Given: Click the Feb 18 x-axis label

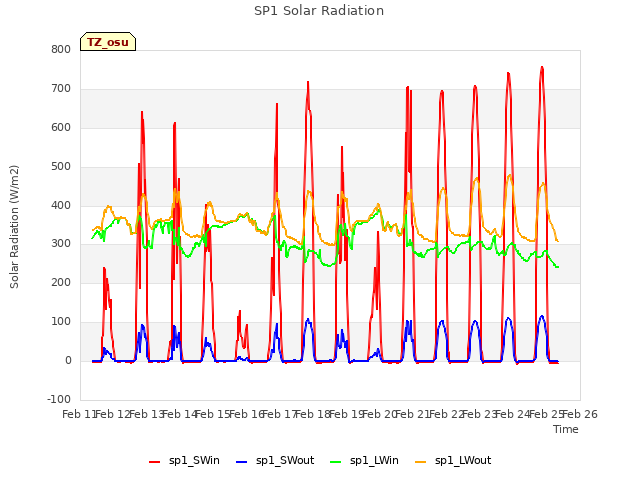Looking at the screenshot, I should (x=313, y=414).
